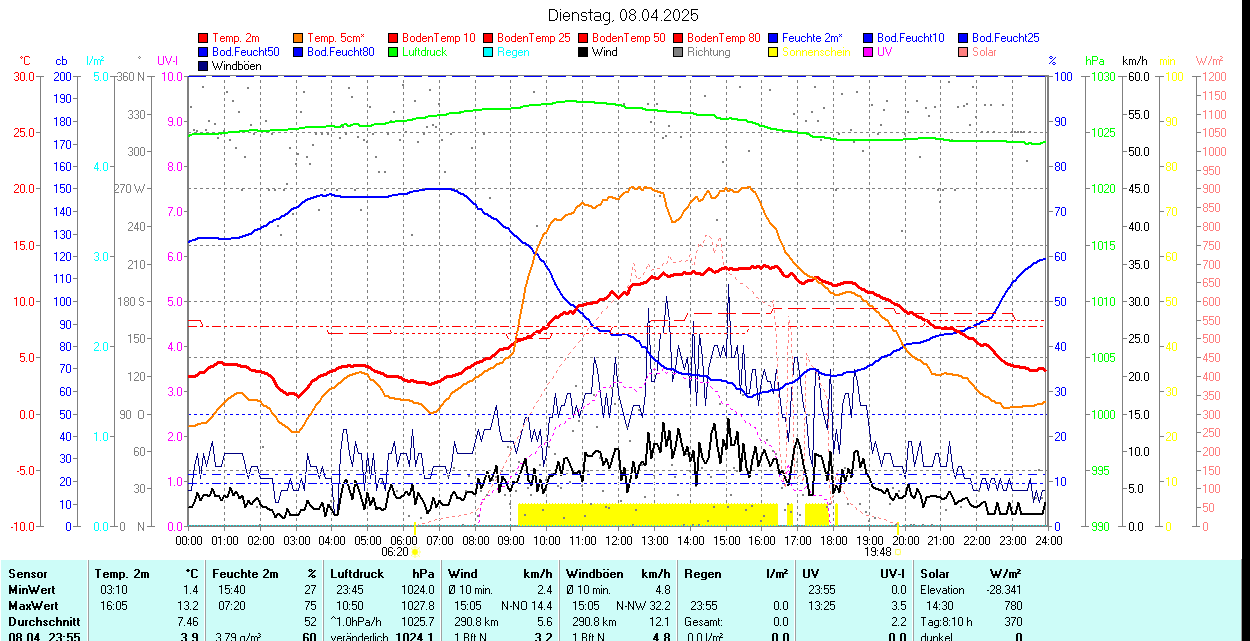Click the maximum pressure value 1027.8
This screenshot has height=641, width=1250.
pos(416,606)
